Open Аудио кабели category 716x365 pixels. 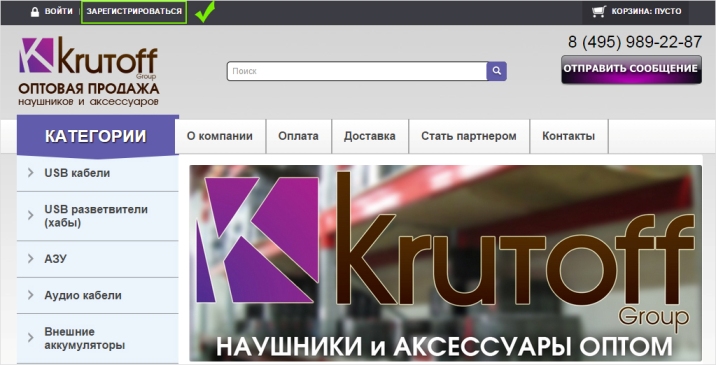[83, 296]
